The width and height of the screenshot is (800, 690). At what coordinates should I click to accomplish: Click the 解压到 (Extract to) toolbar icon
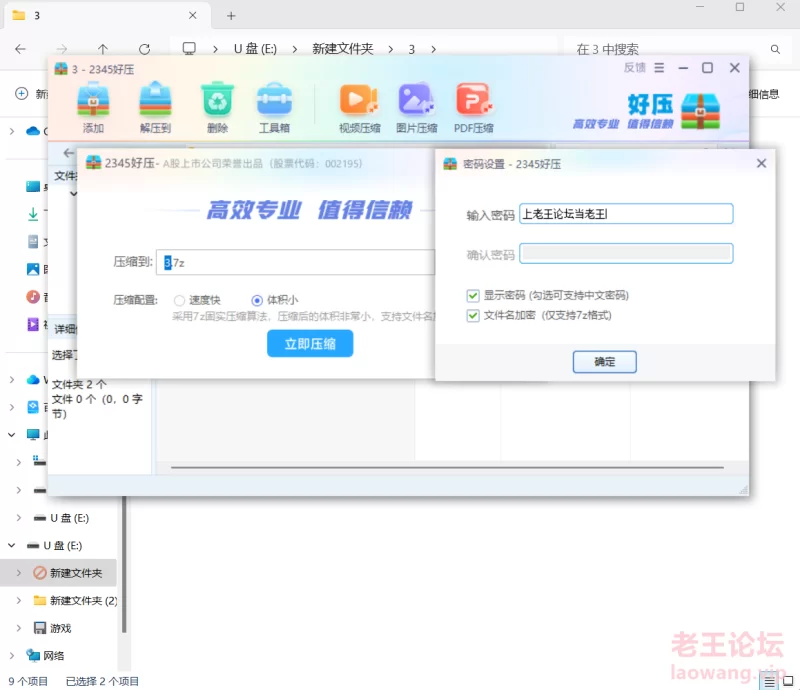click(155, 107)
